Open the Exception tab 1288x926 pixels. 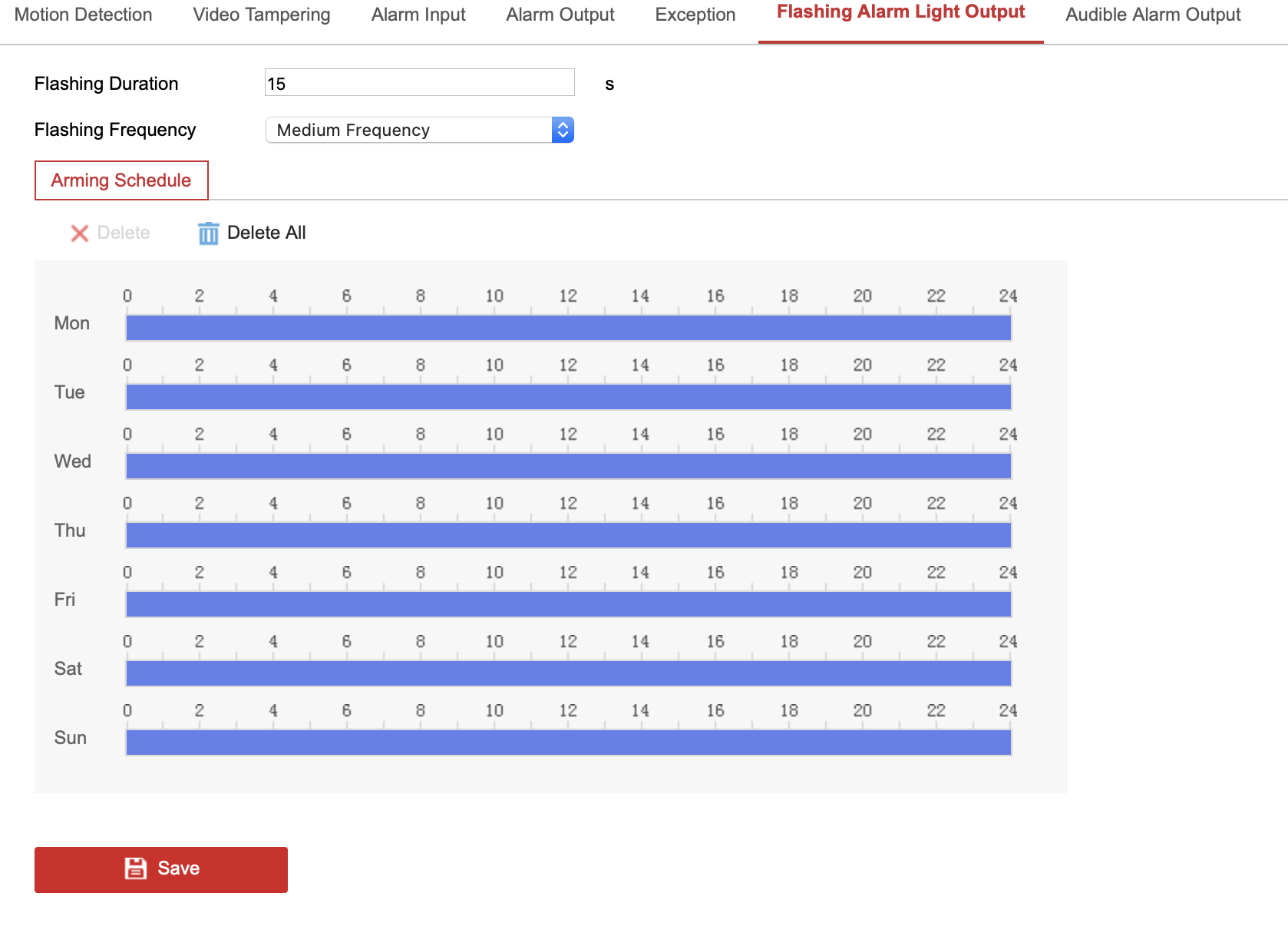pos(695,15)
